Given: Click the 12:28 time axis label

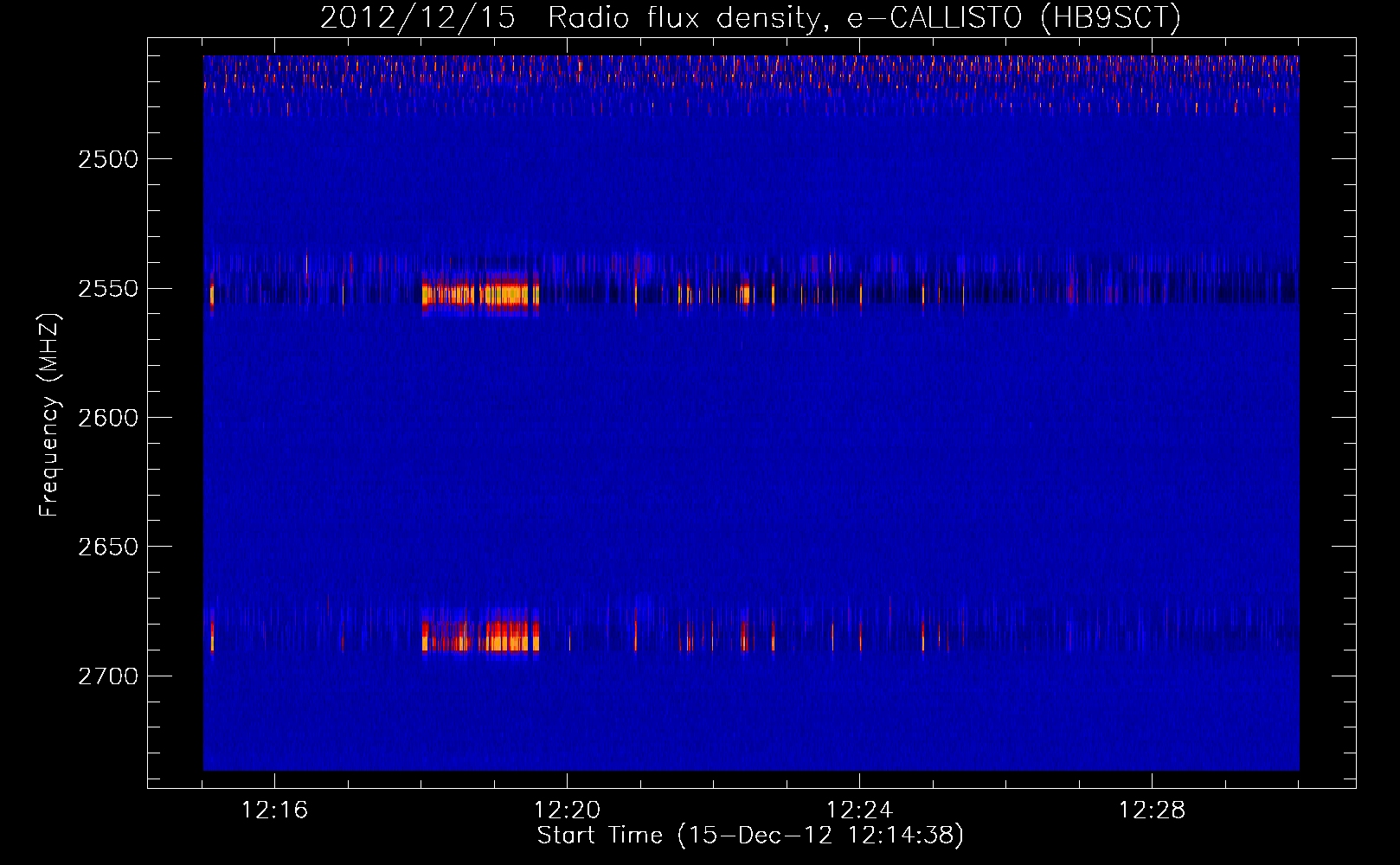Looking at the screenshot, I should point(1152,811).
